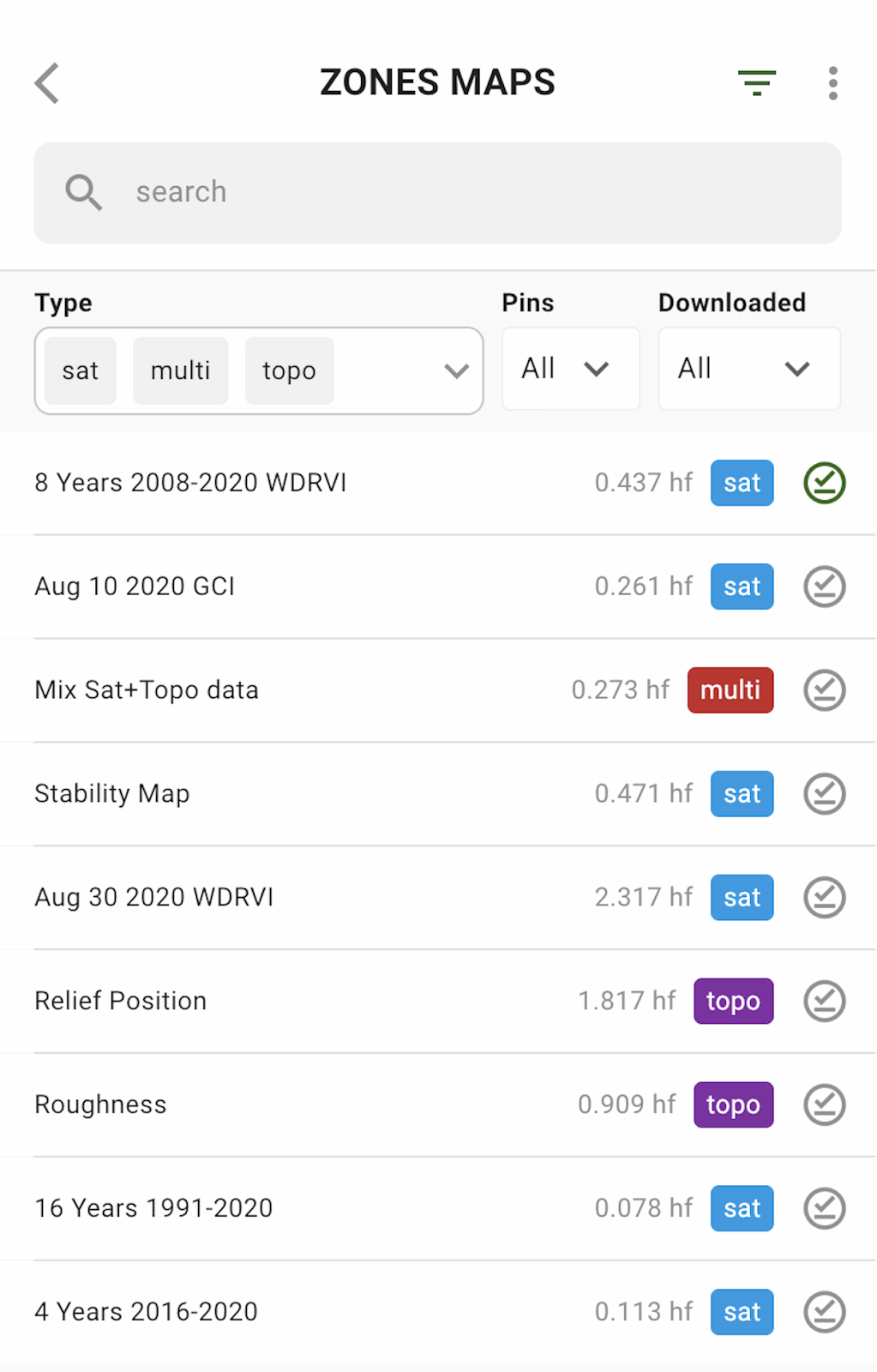The image size is (877, 1372).
Task: Open the Aug 30 2020 WDRVI map
Action: [154, 897]
